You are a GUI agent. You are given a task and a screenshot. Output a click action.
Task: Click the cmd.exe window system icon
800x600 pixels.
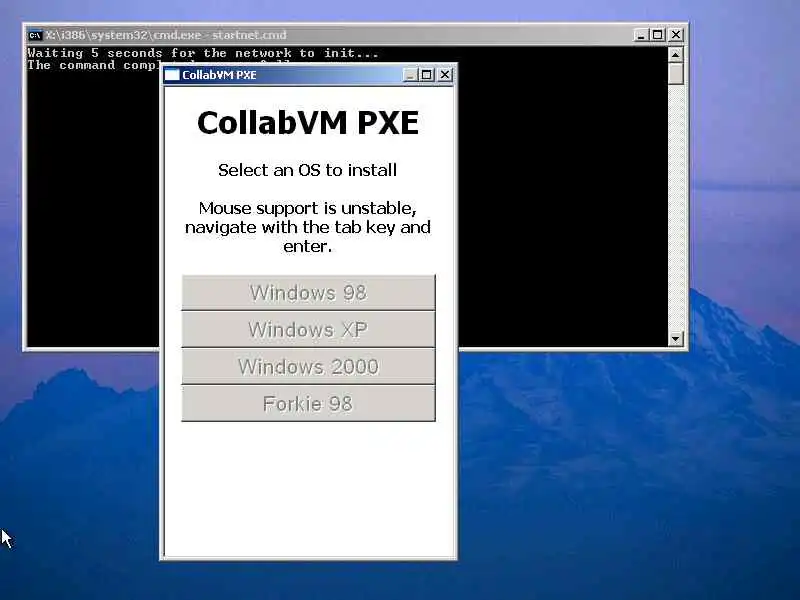point(35,35)
